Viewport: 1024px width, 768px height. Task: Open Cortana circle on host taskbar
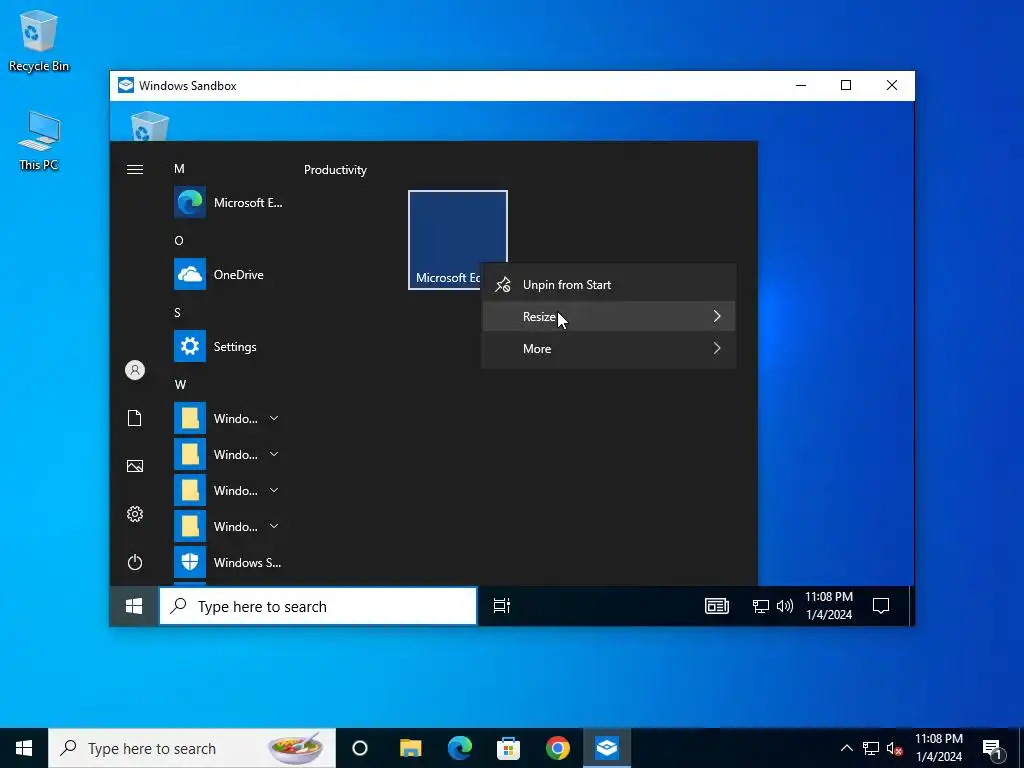(x=360, y=748)
